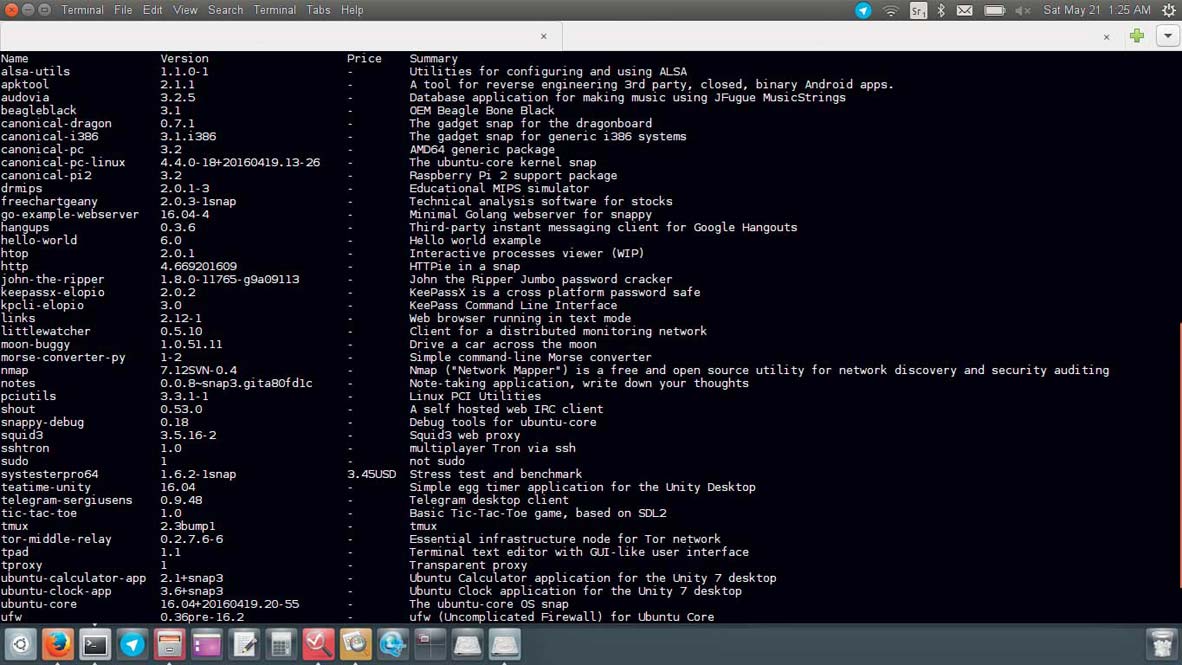Add a new terminal tab with green plus
The image size is (1182, 665).
1137,35
